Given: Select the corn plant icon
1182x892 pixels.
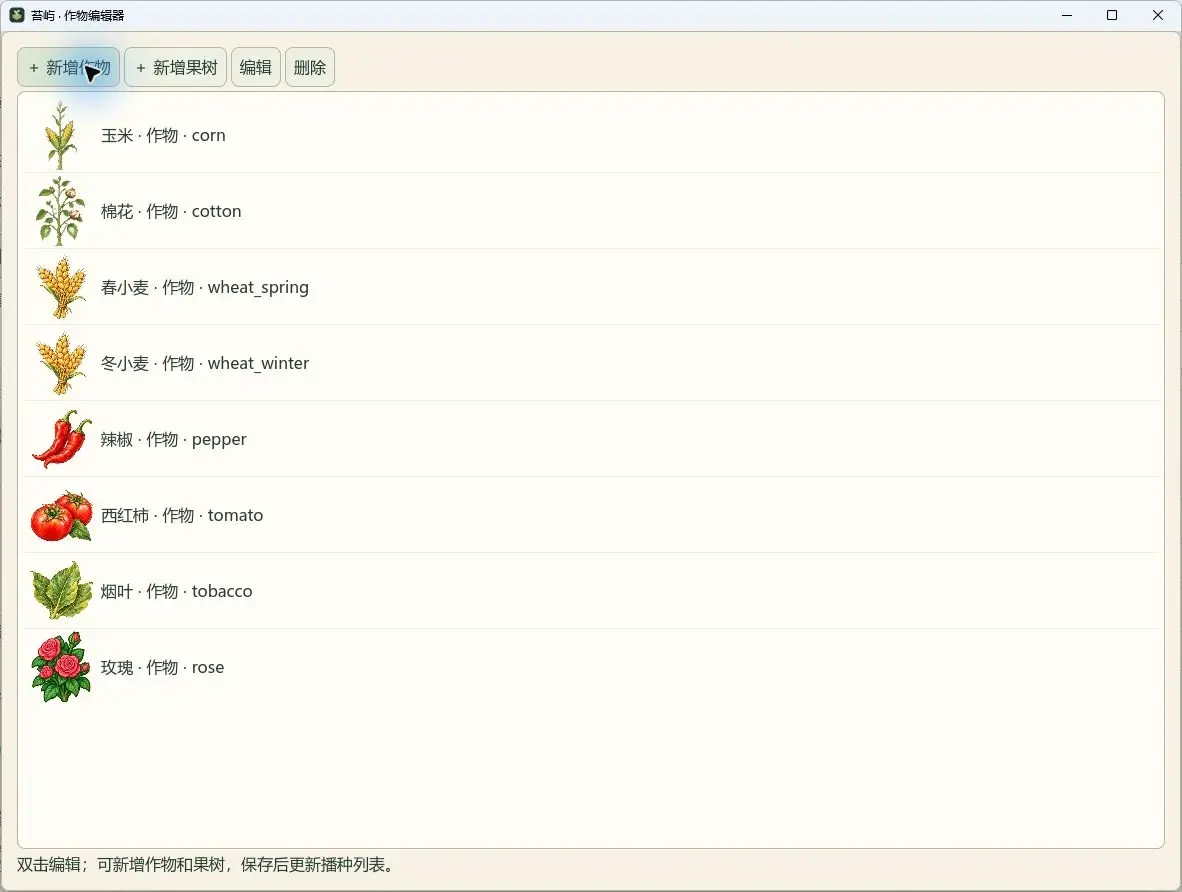Looking at the screenshot, I should click(x=61, y=136).
